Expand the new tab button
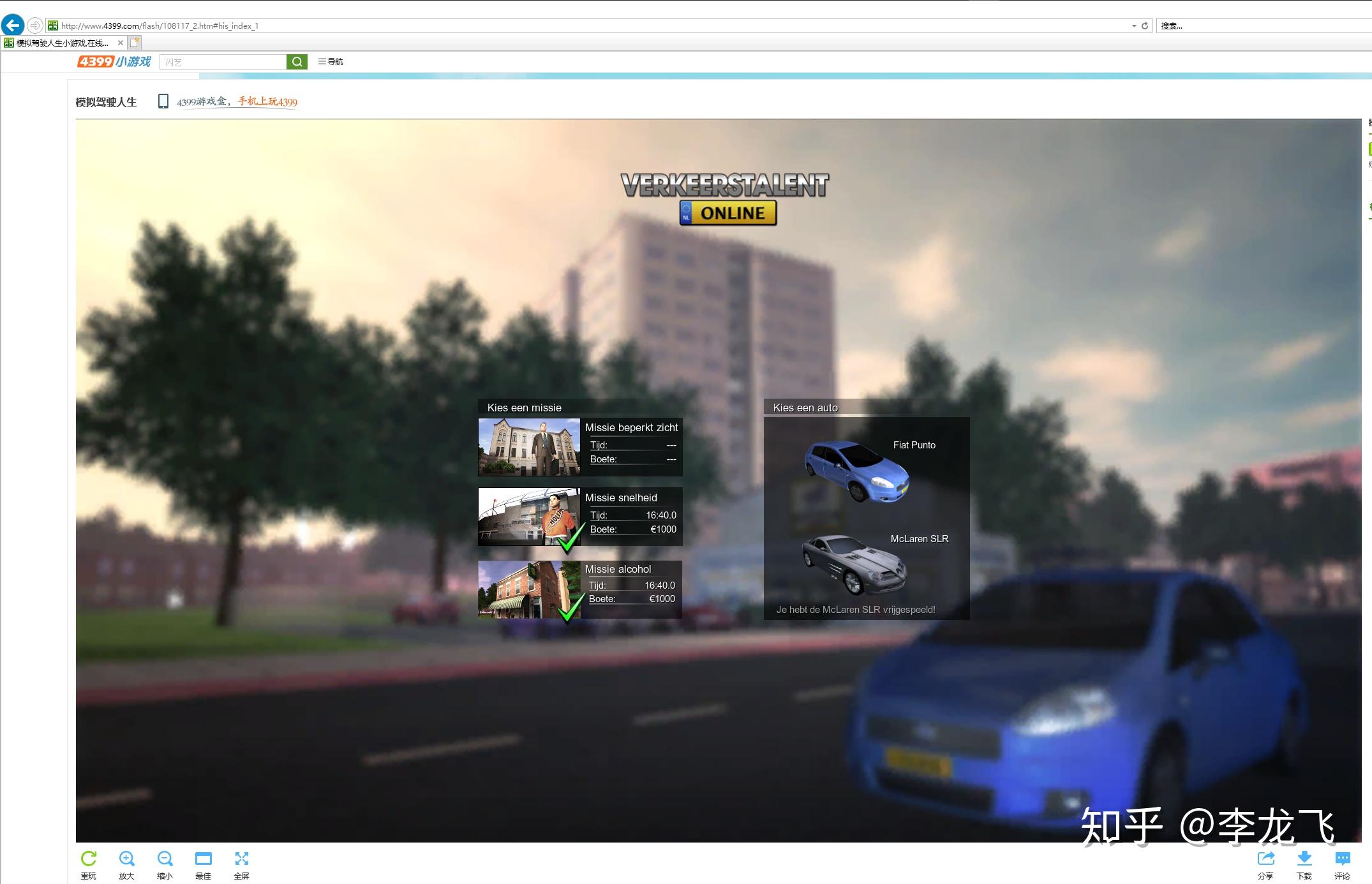 pyautogui.click(x=135, y=42)
